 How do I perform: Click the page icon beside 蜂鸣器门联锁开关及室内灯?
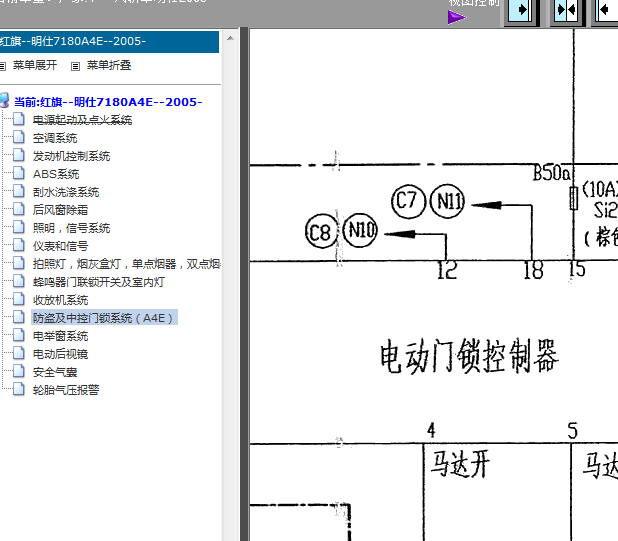coord(19,281)
